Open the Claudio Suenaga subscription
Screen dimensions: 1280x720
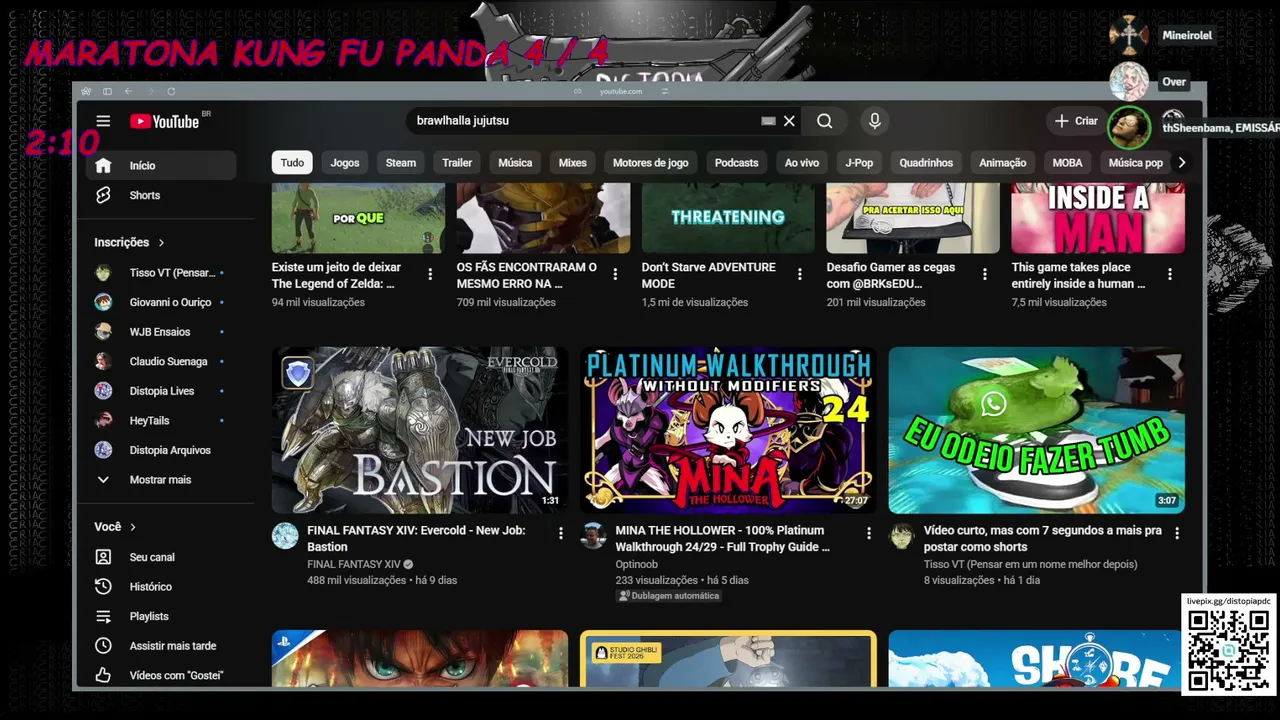pyautogui.click(x=161, y=361)
